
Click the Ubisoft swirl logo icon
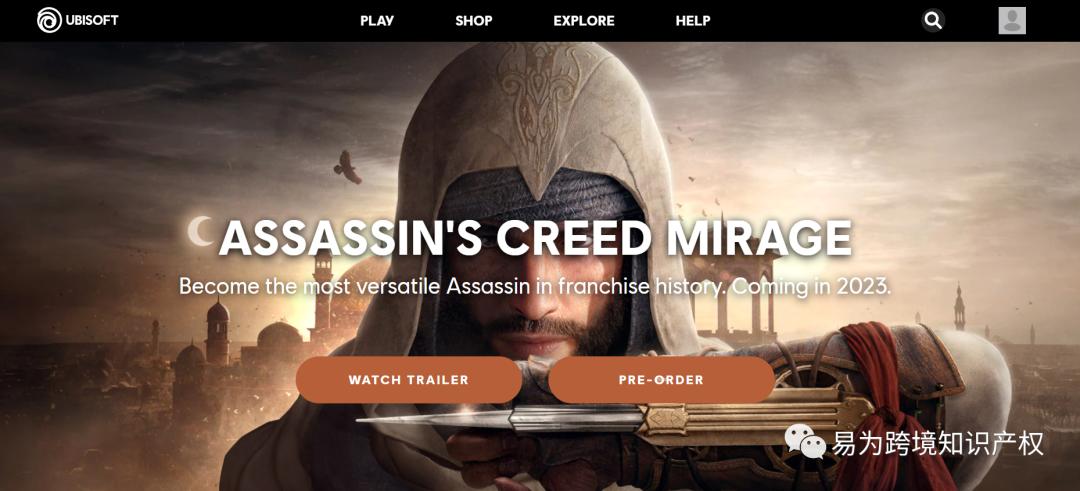(50, 21)
